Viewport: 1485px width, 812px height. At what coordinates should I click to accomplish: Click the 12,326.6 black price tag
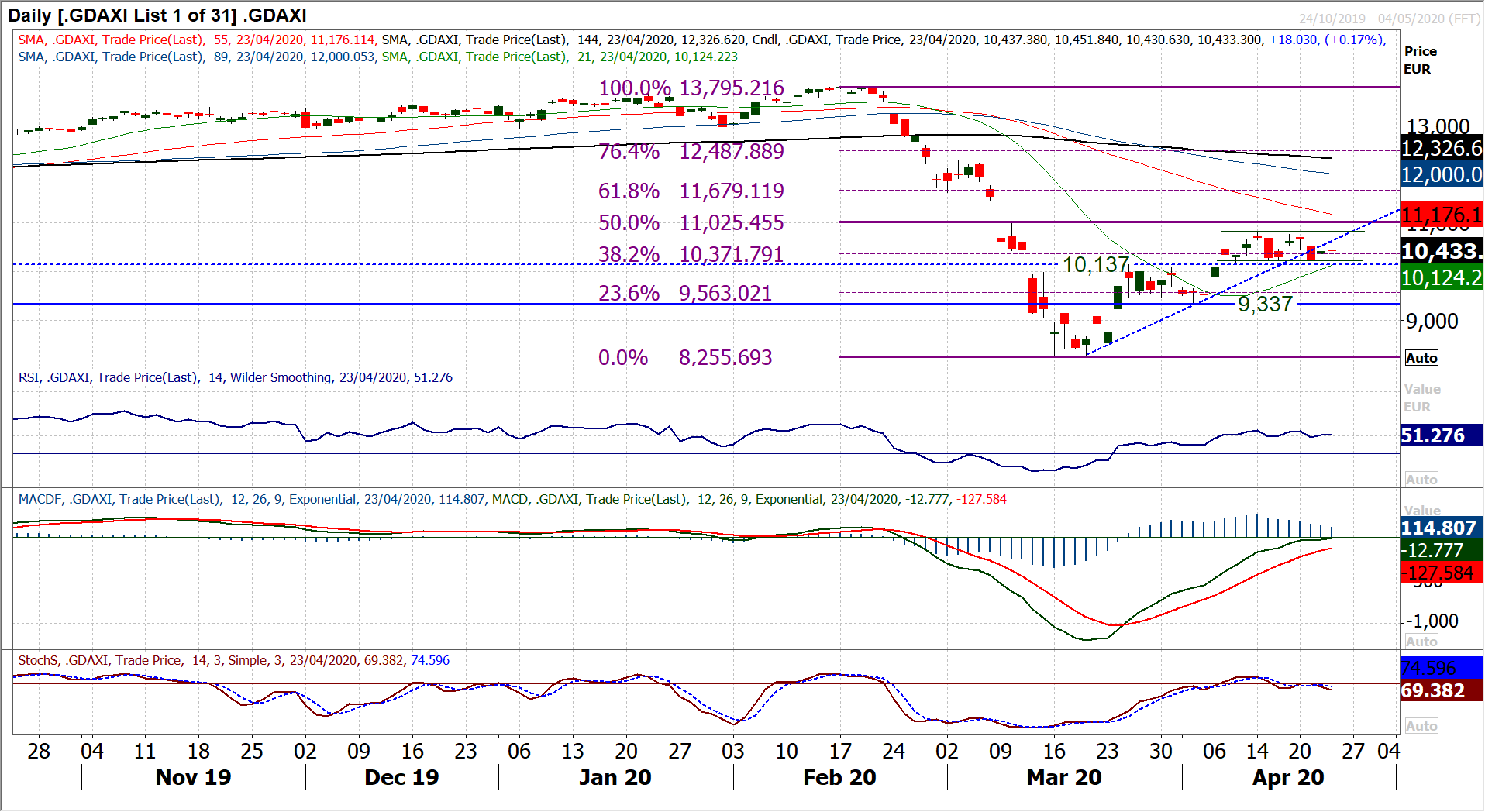[x=1442, y=148]
